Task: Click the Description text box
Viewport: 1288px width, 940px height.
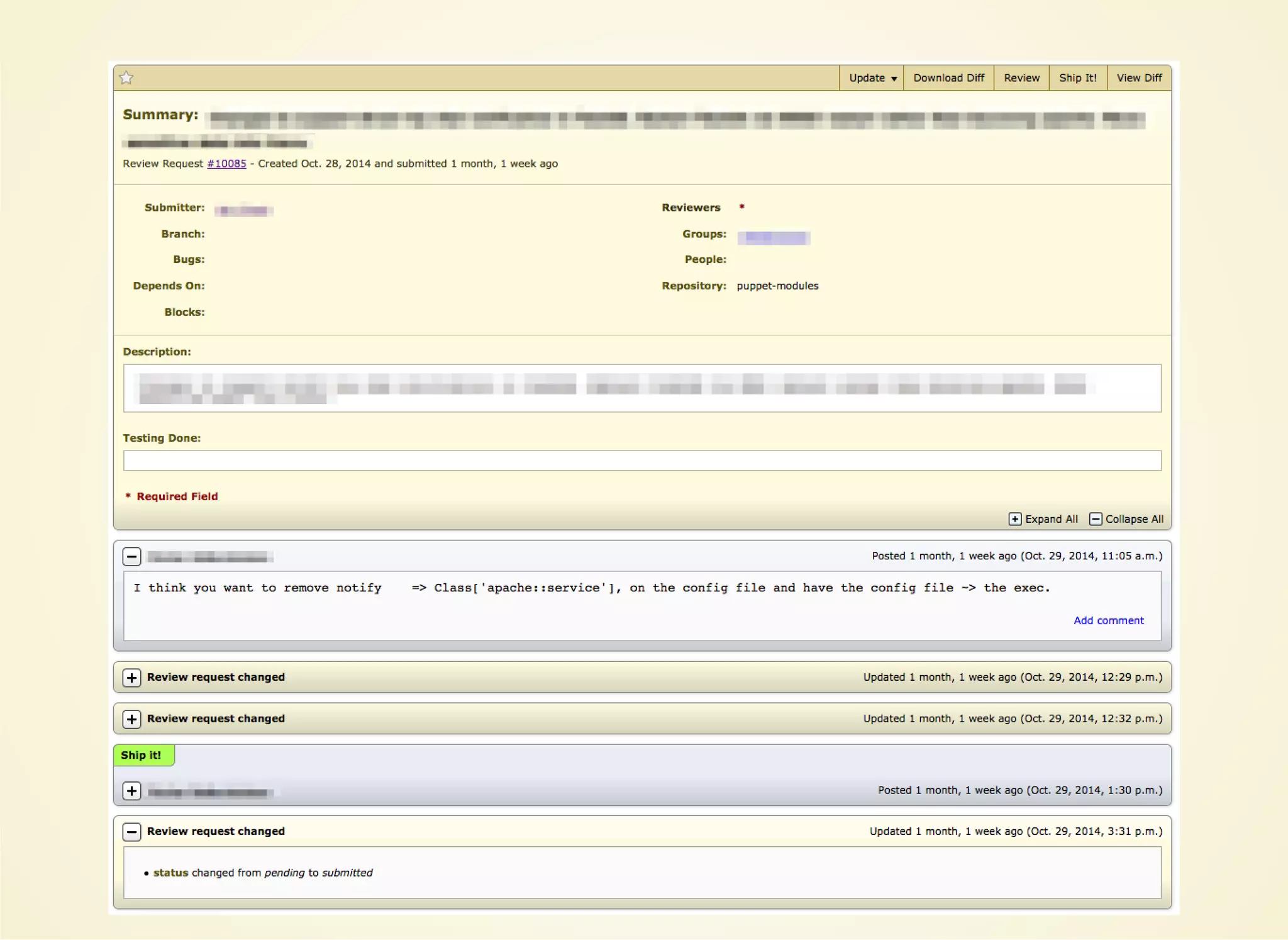Action: (641, 388)
